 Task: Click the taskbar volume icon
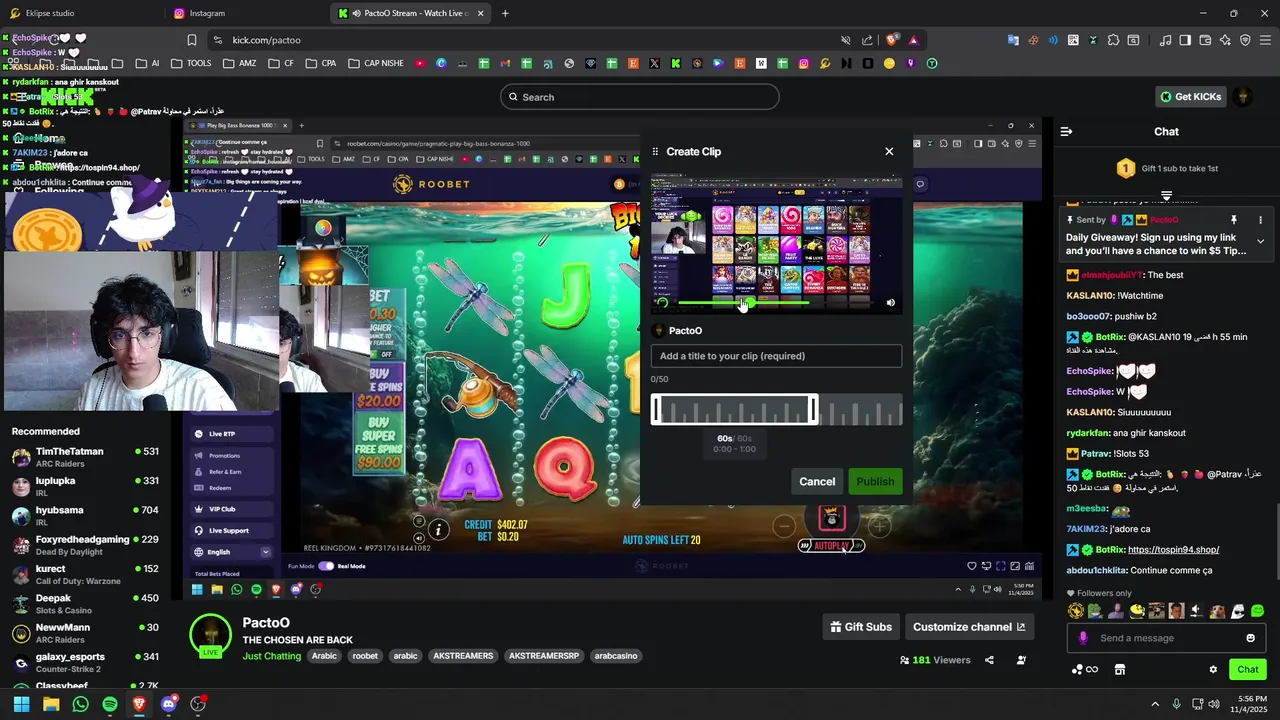[1214, 704]
